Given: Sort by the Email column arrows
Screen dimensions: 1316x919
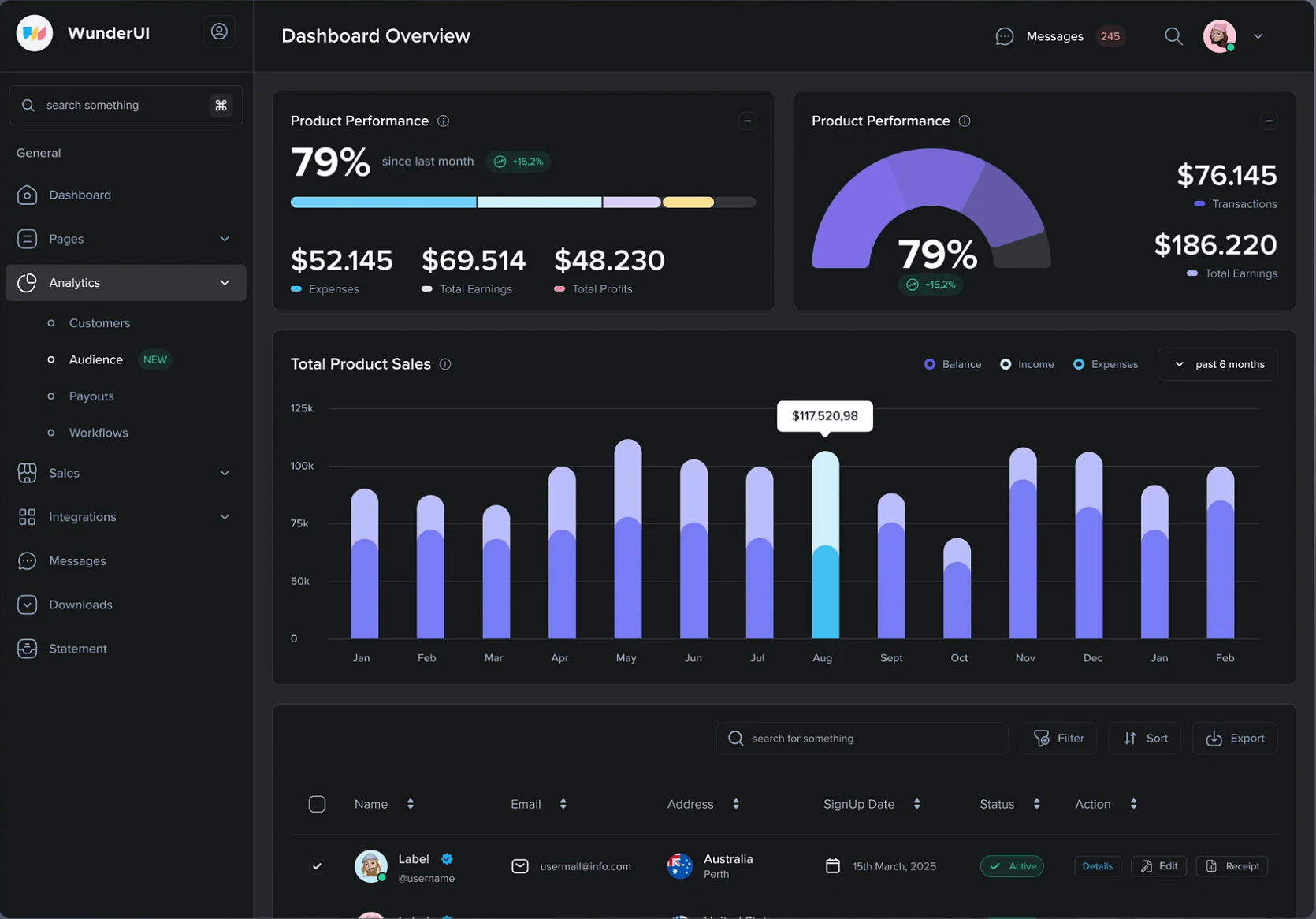Looking at the screenshot, I should [x=563, y=804].
